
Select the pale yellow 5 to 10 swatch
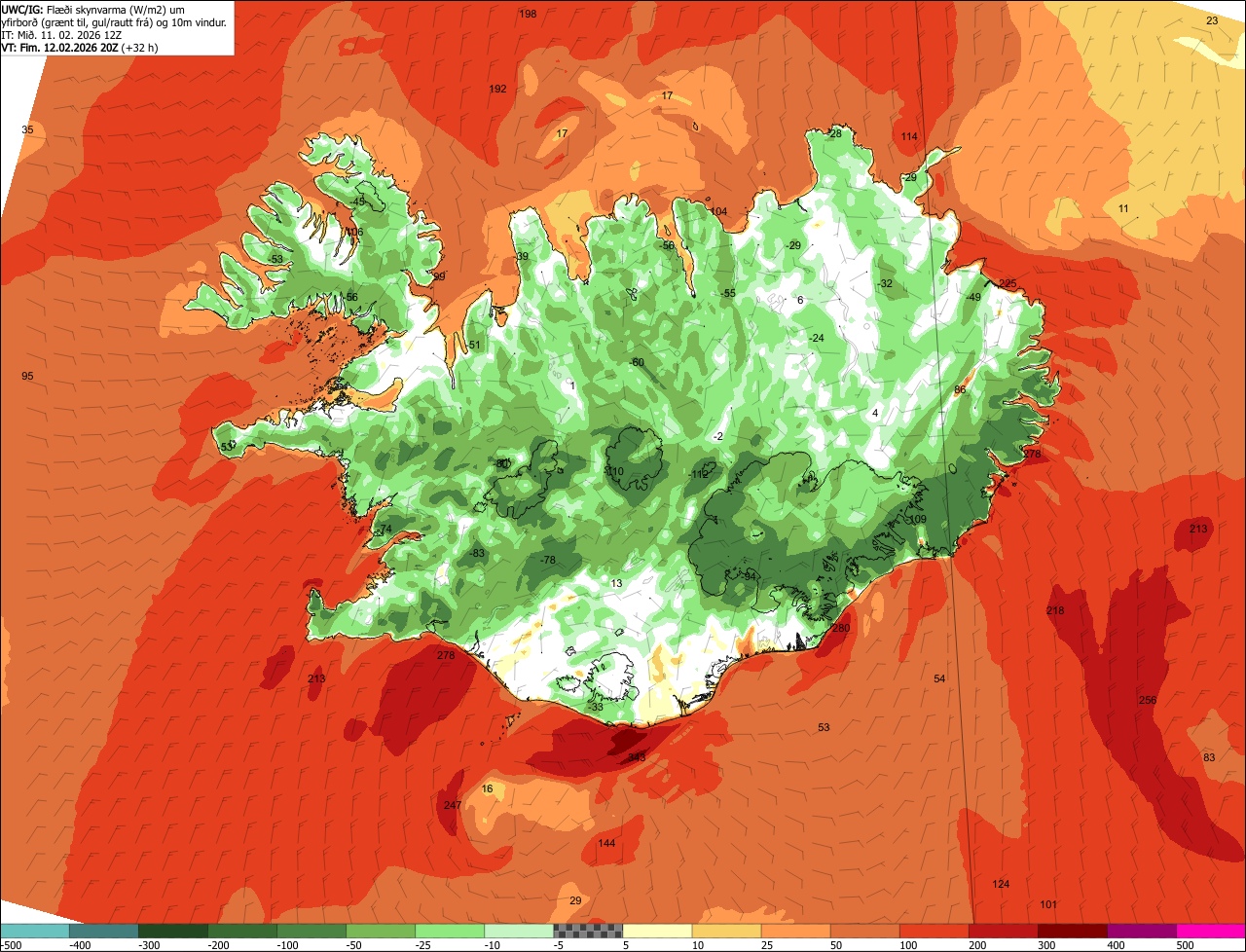tap(657, 931)
